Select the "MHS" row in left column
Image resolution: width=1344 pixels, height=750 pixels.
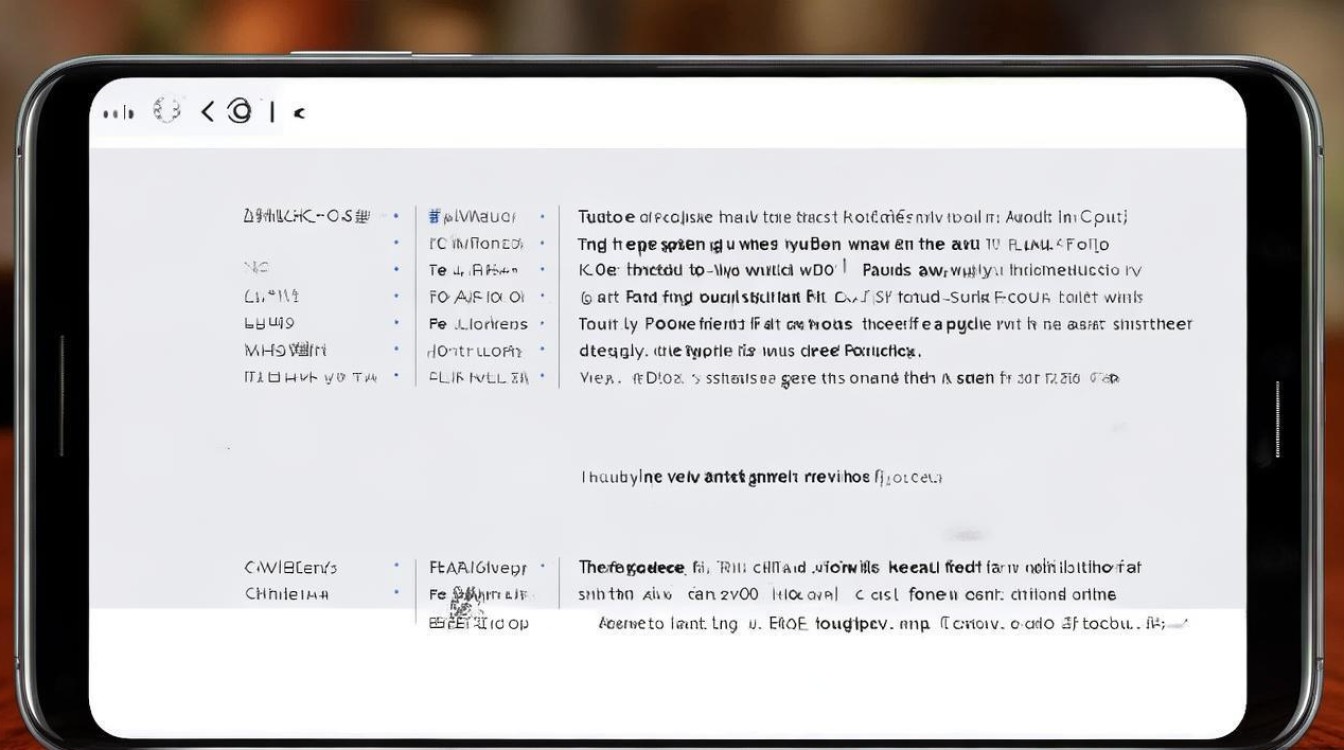click(285, 351)
